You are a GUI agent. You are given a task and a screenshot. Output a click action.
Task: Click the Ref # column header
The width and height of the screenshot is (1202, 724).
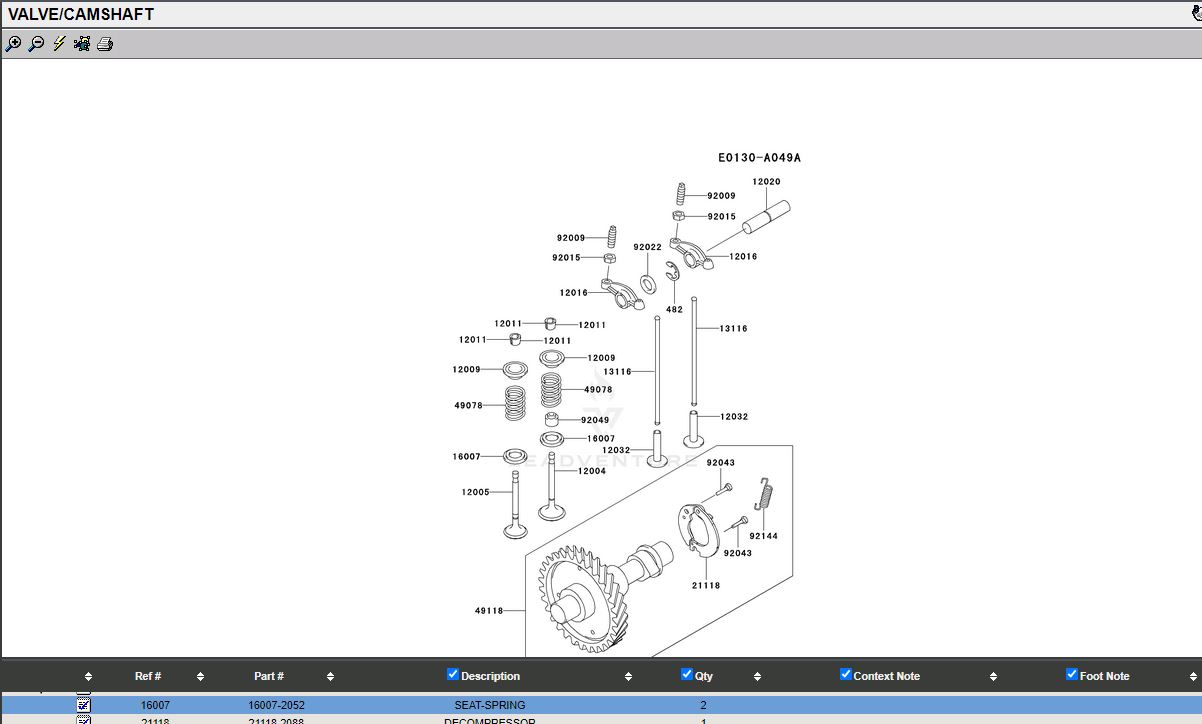[x=148, y=677]
